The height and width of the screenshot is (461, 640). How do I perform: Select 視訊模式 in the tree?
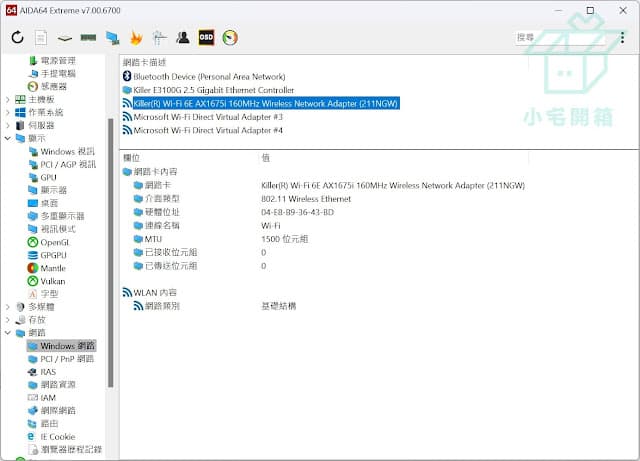point(58,229)
